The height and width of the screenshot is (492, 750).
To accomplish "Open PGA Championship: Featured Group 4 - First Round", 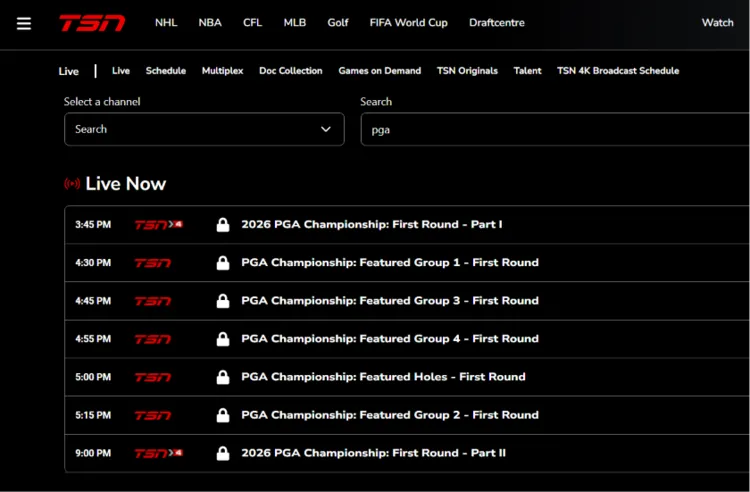I will tap(390, 339).
